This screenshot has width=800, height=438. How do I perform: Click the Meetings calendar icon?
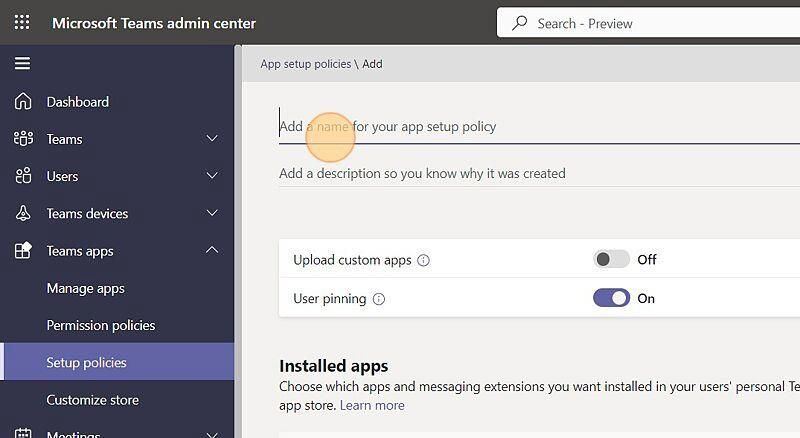pyautogui.click(x=23, y=433)
